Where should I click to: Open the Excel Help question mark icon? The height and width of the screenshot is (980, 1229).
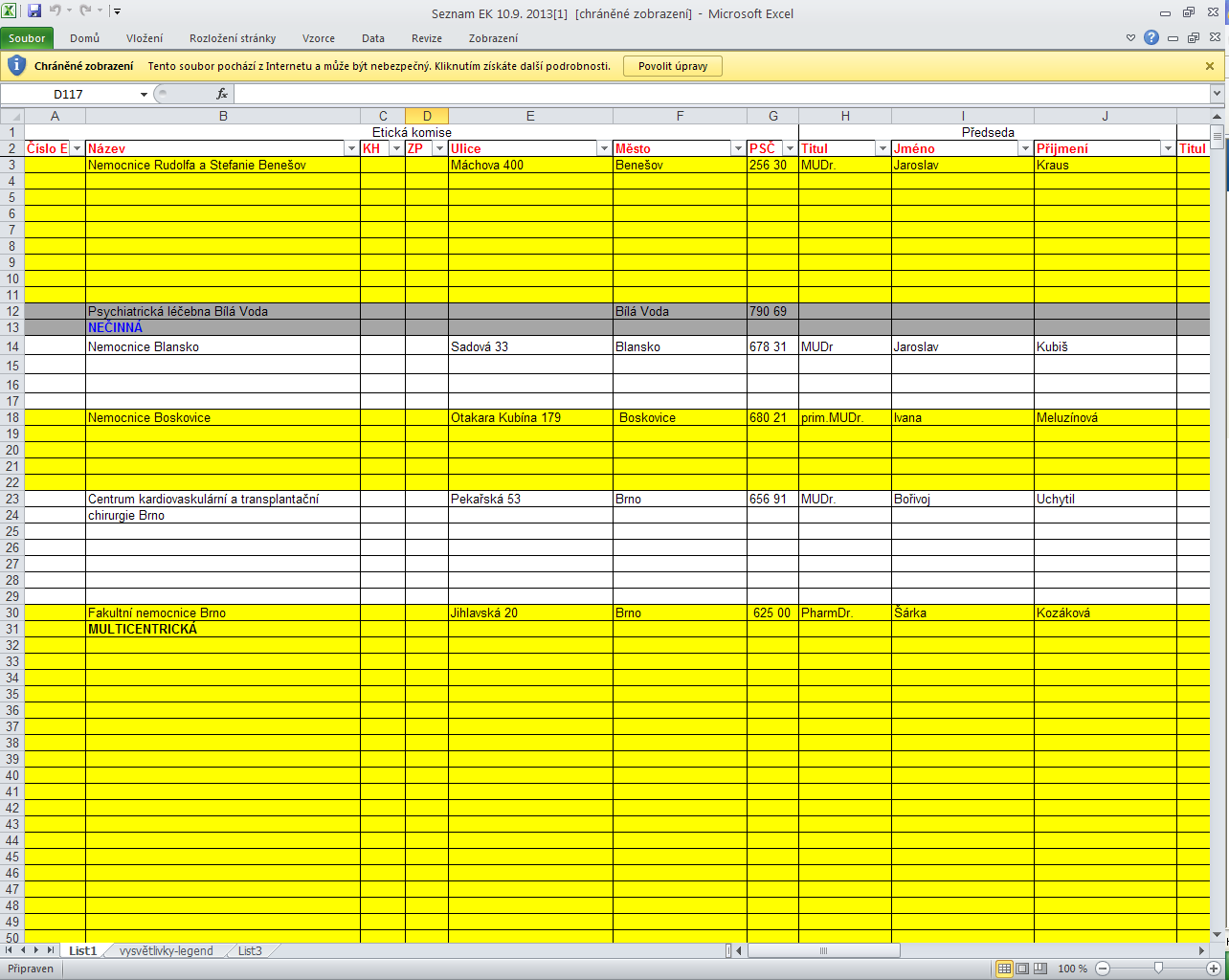point(1151,38)
